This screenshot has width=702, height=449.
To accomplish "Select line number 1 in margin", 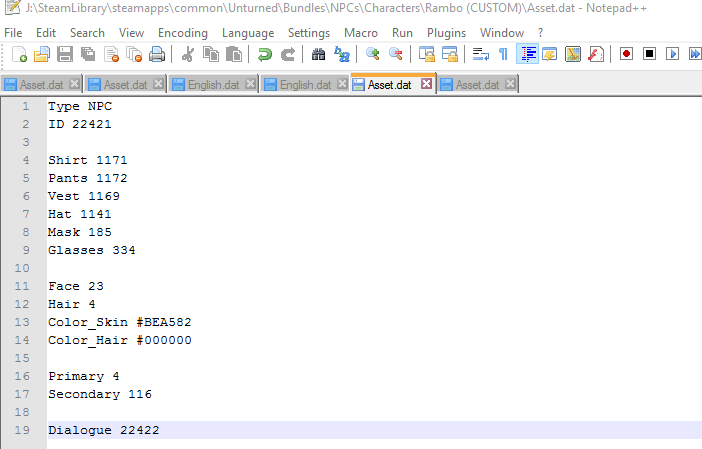I will 26,106.
